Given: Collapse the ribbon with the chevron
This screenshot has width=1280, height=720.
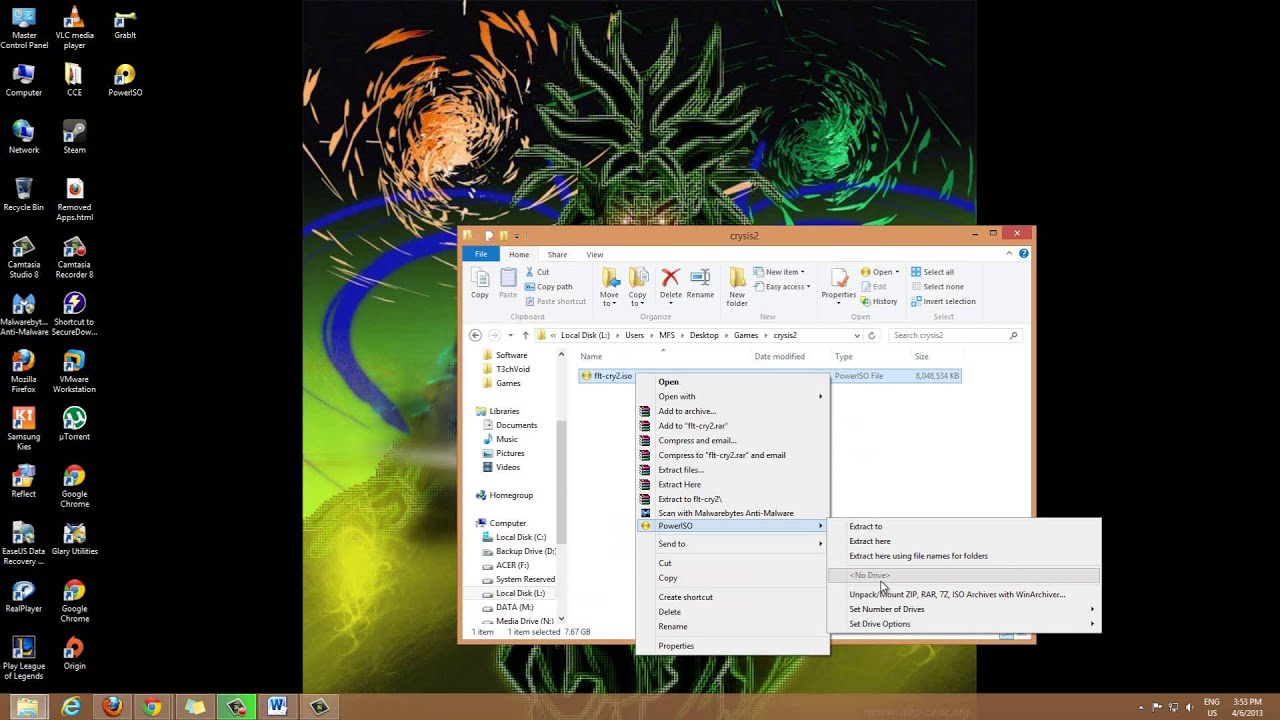Looking at the screenshot, I should [1009, 254].
